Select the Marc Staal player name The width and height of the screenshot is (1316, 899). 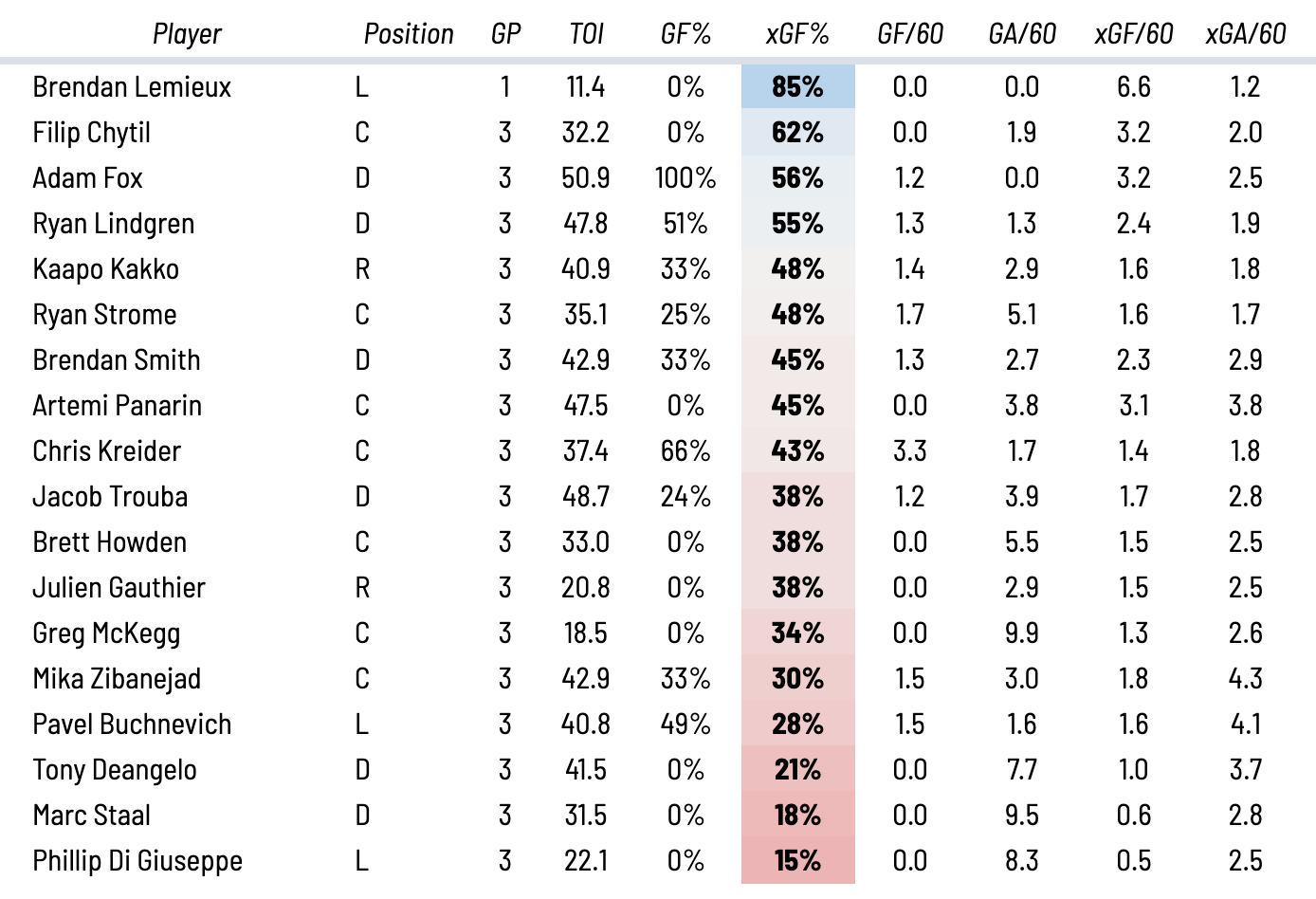tap(91, 816)
